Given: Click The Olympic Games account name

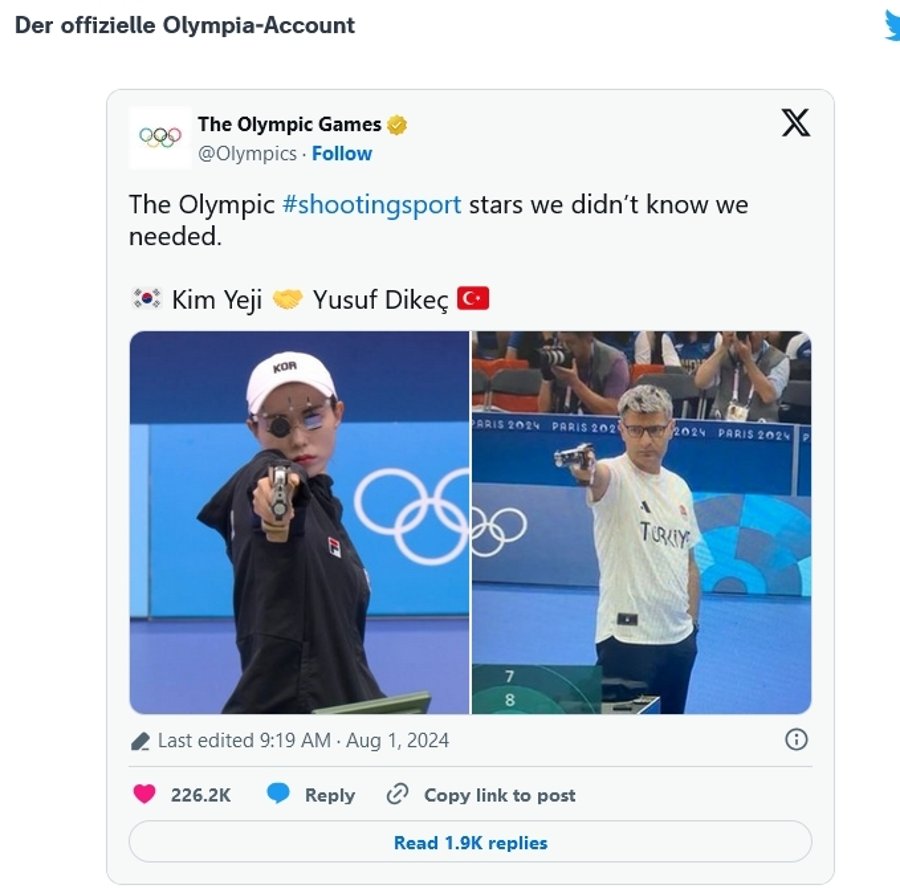Looking at the screenshot, I should (289, 125).
